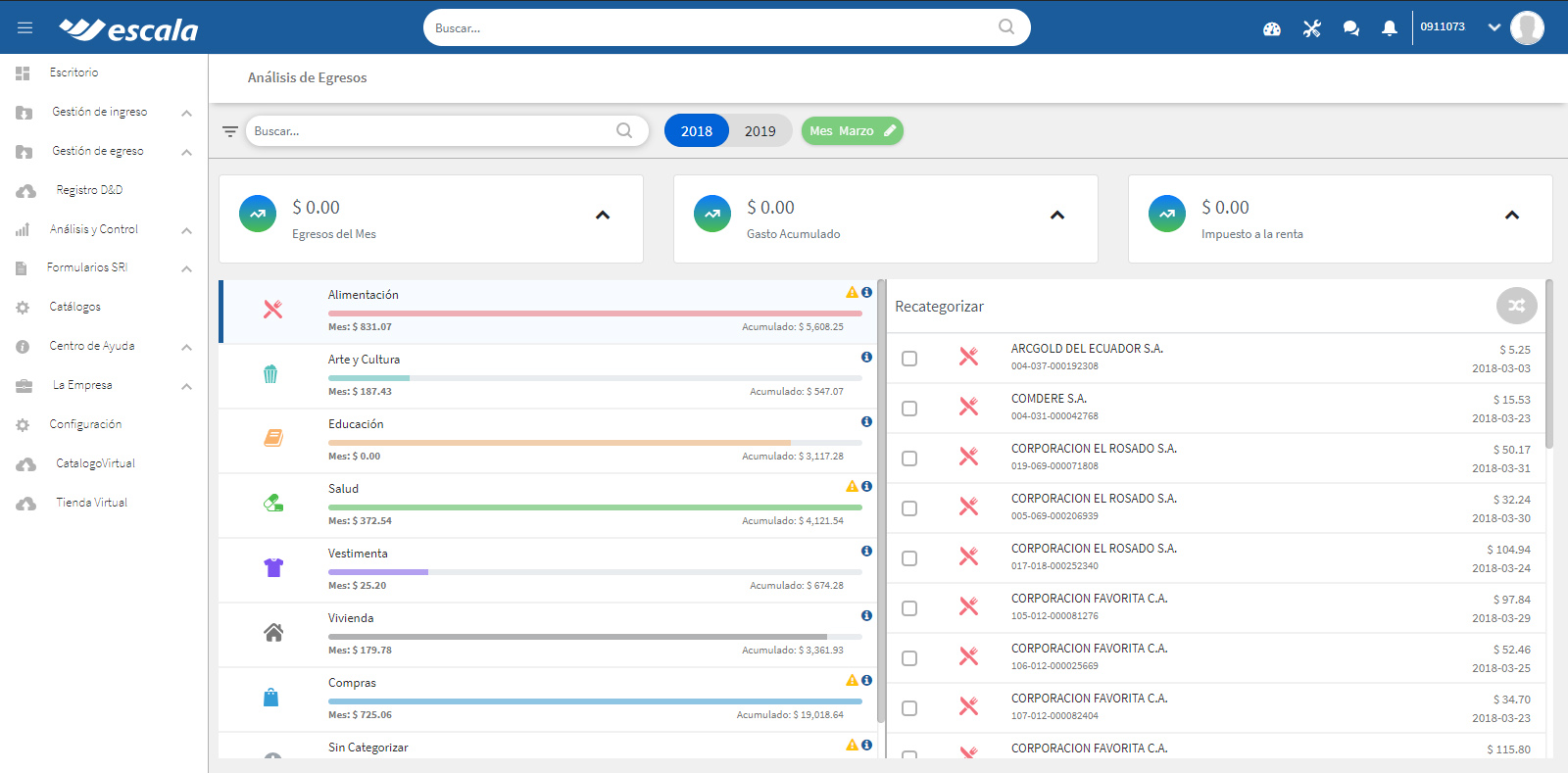Collapse the Egresos del Mes card

click(603, 215)
